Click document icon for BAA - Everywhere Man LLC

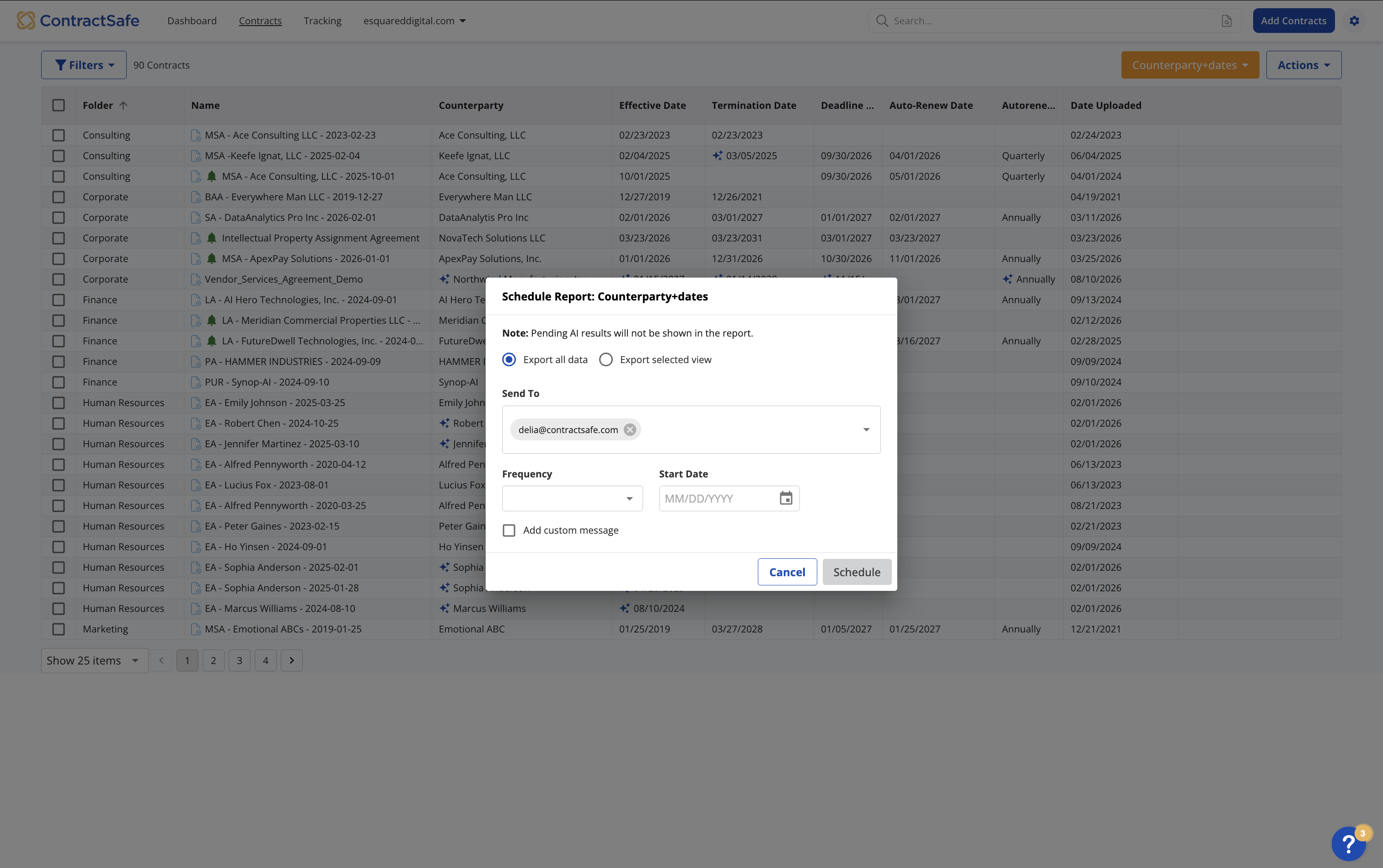[x=196, y=197]
